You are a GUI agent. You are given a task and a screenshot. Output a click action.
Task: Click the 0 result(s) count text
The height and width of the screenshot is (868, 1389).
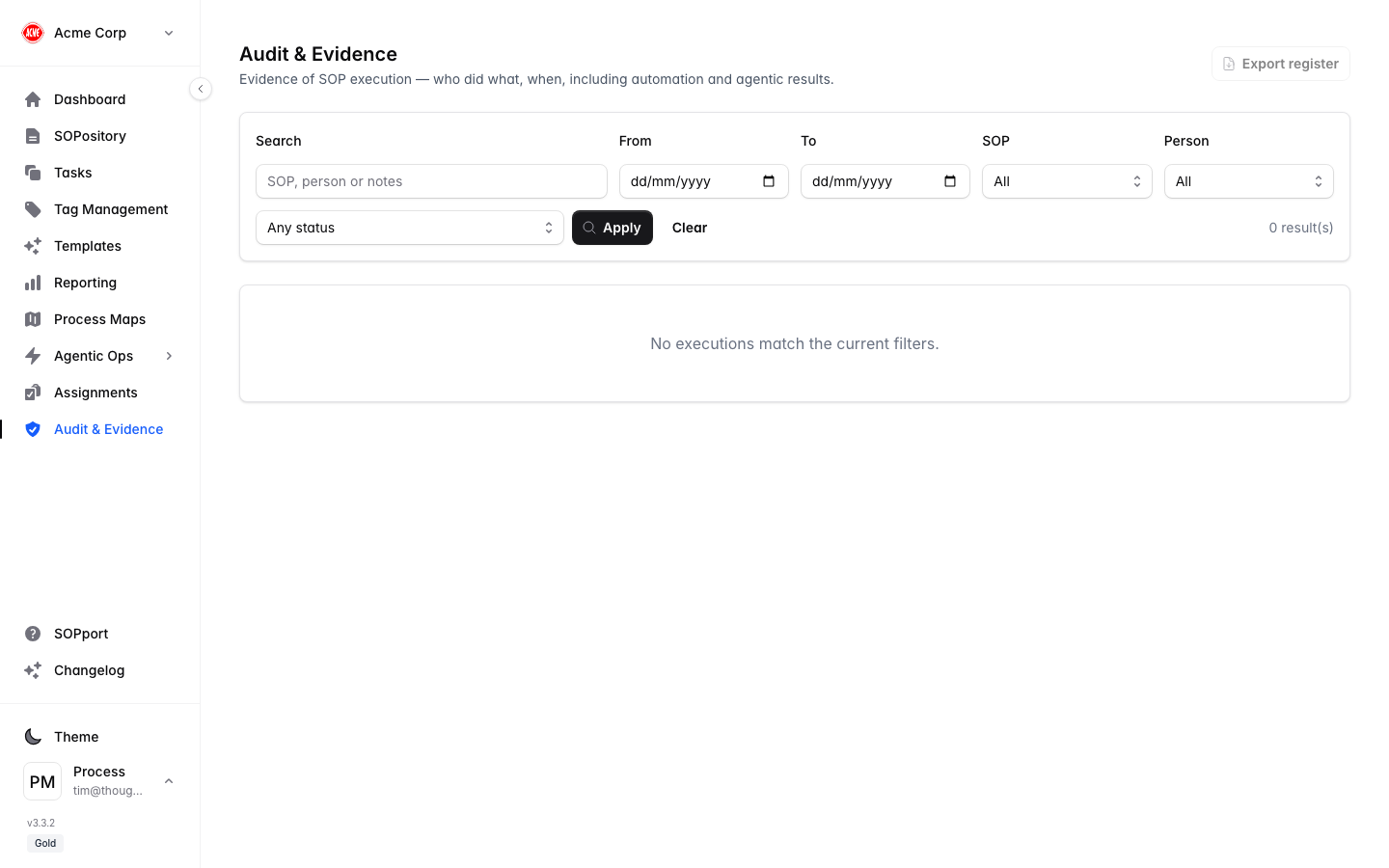(x=1301, y=228)
